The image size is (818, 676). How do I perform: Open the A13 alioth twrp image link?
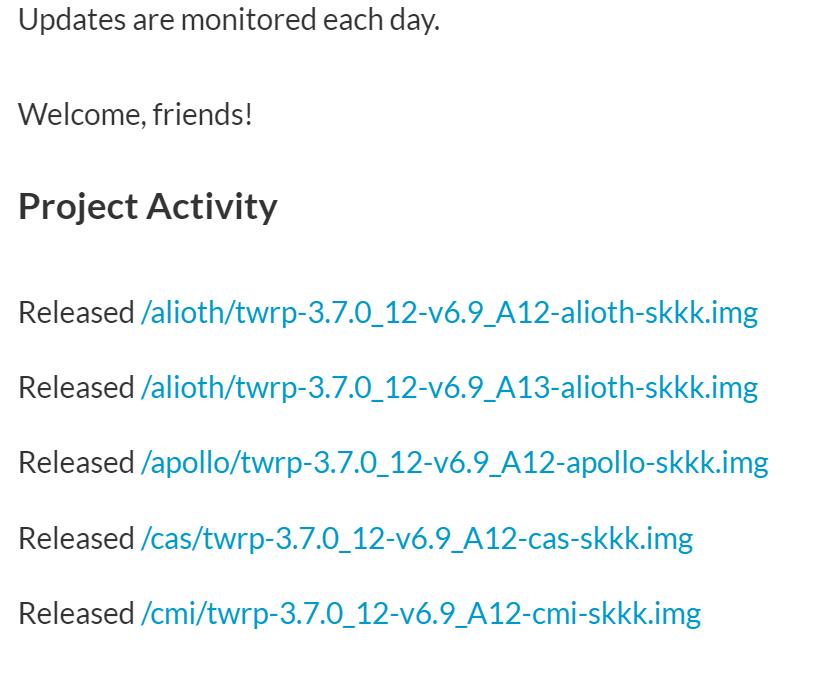point(449,389)
